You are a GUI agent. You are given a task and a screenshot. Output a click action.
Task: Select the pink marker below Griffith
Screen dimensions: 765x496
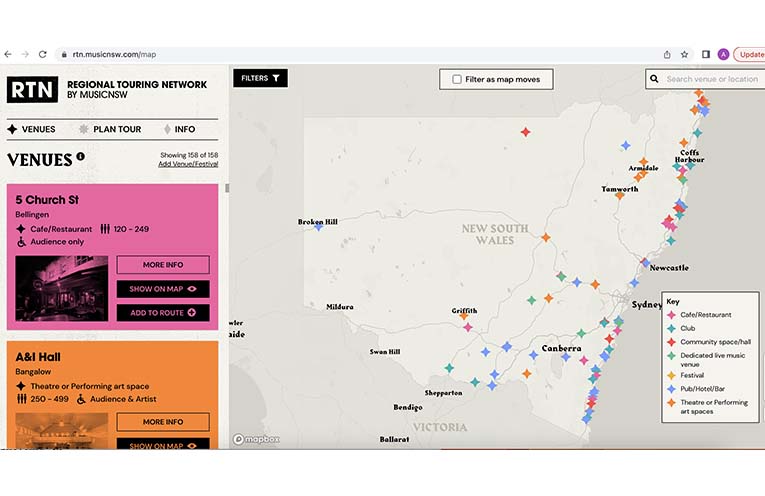468,326
